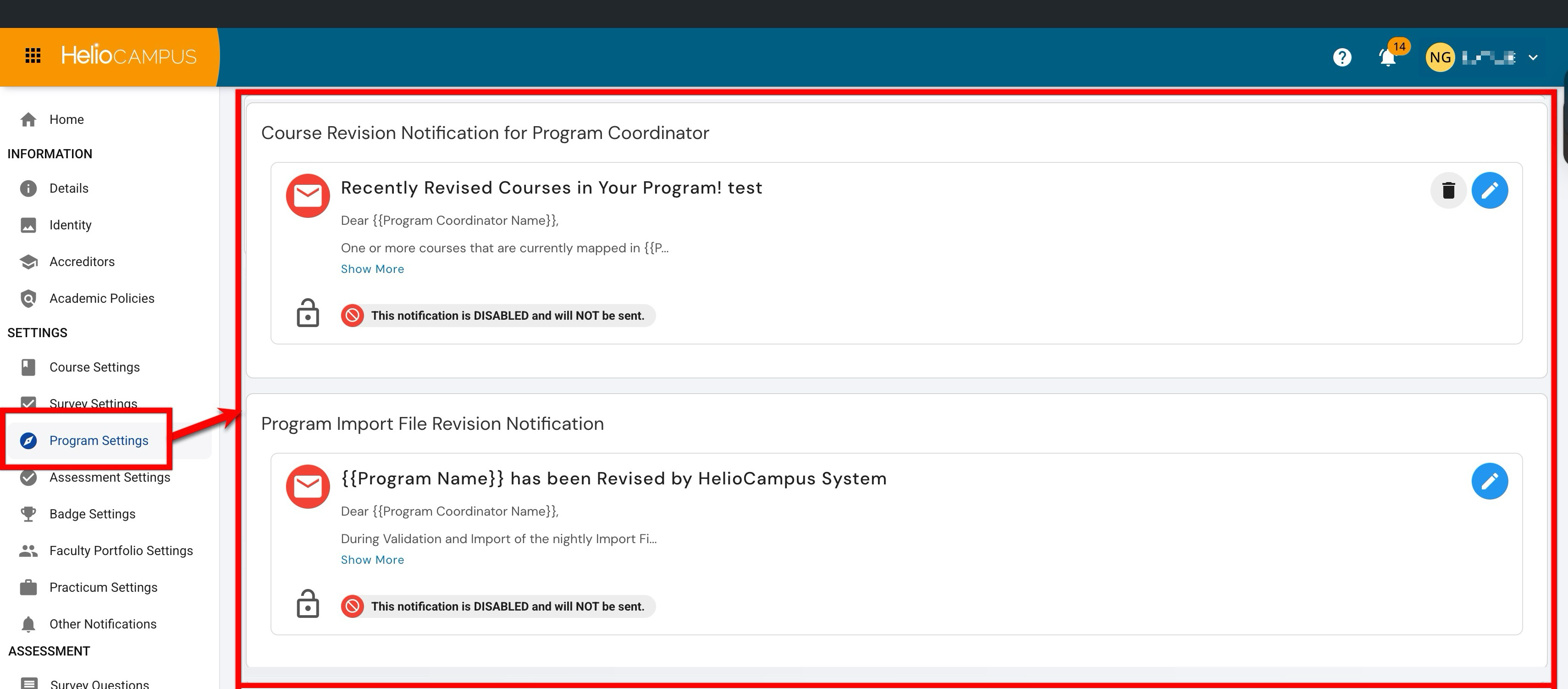1568x689 pixels.
Task: Edit the Recently Revised Courses notification
Action: [1489, 191]
